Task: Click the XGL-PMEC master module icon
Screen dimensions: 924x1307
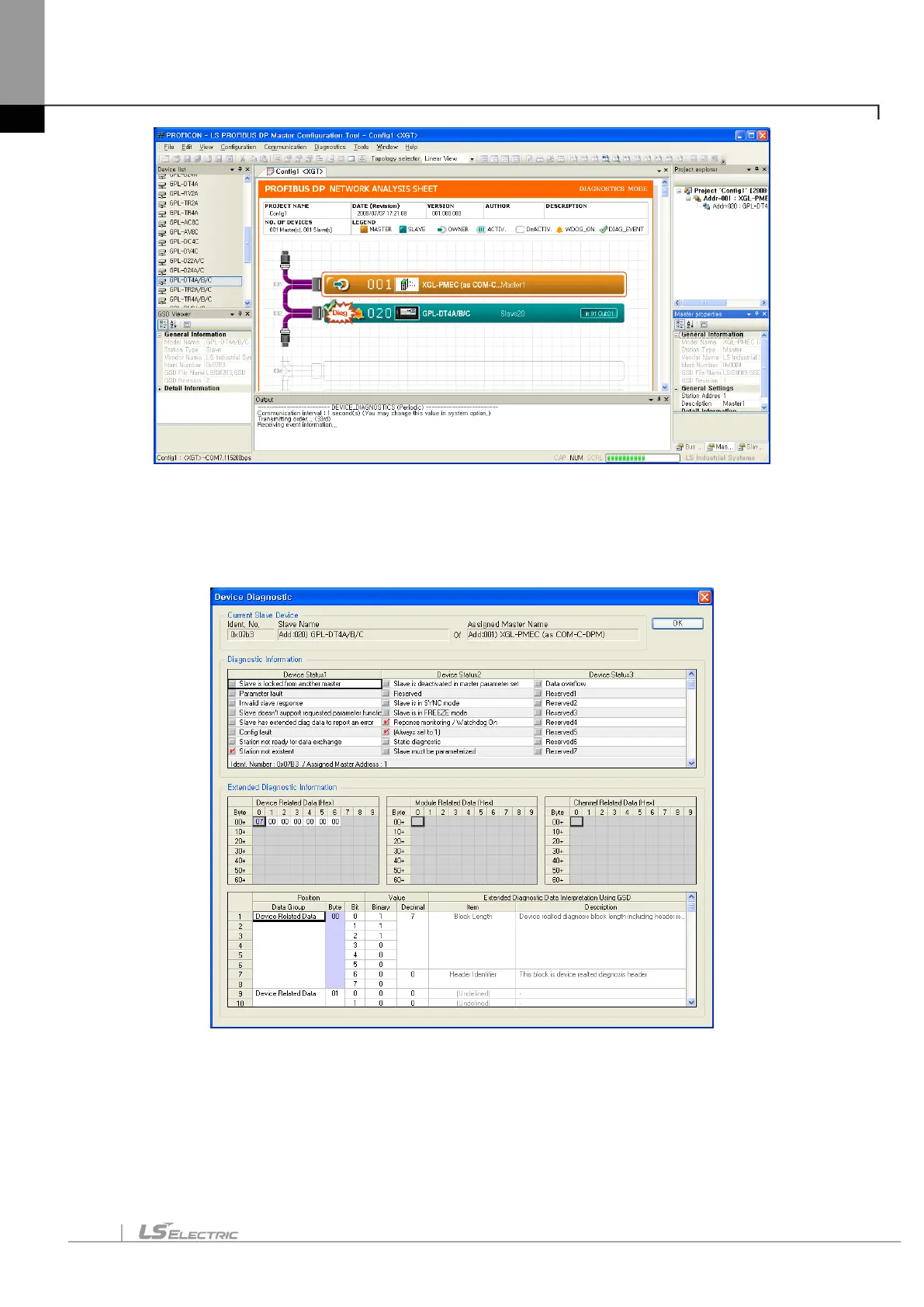Action: [407, 285]
